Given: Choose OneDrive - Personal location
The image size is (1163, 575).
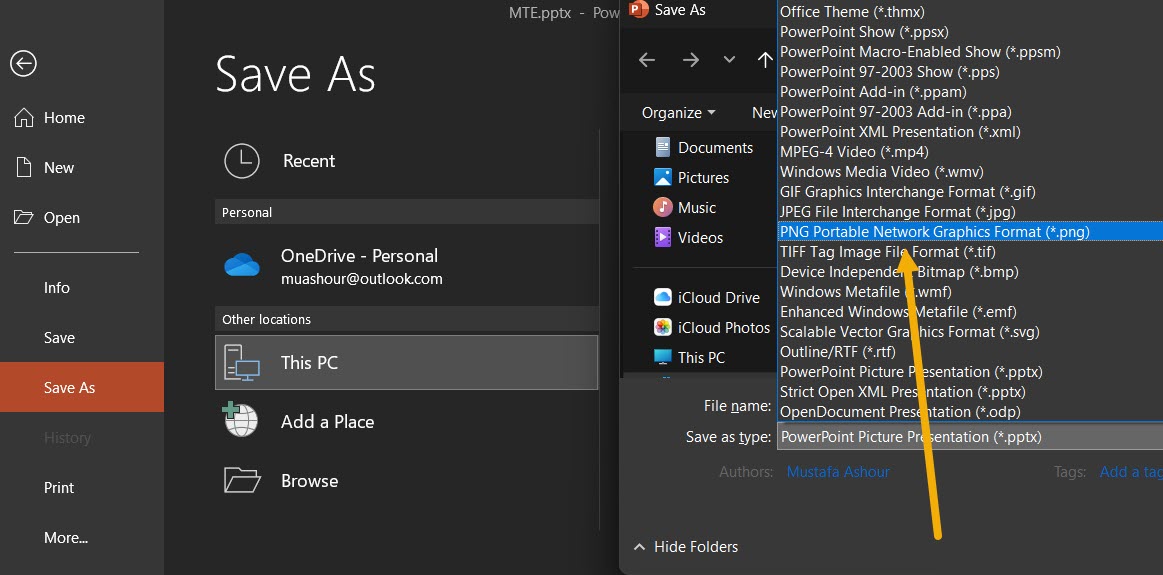Looking at the screenshot, I should [x=406, y=266].
